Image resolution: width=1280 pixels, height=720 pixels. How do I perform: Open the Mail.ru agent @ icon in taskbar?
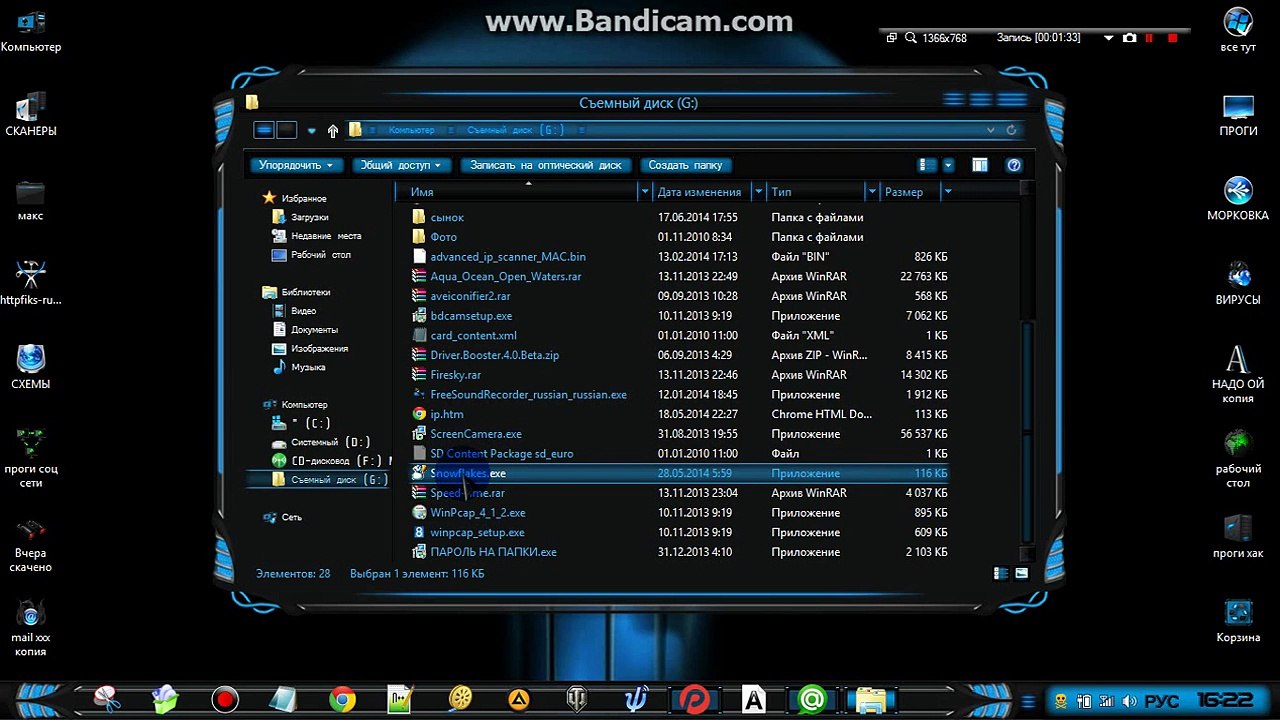pos(813,699)
